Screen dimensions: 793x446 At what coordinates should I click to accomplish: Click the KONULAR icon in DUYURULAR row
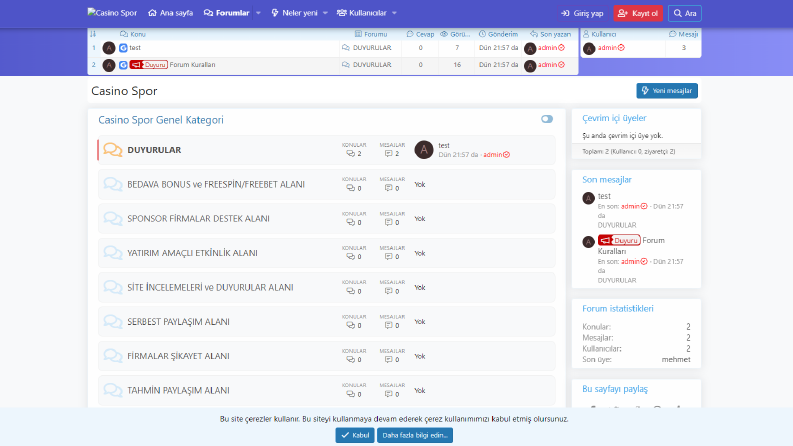click(350, 153)
